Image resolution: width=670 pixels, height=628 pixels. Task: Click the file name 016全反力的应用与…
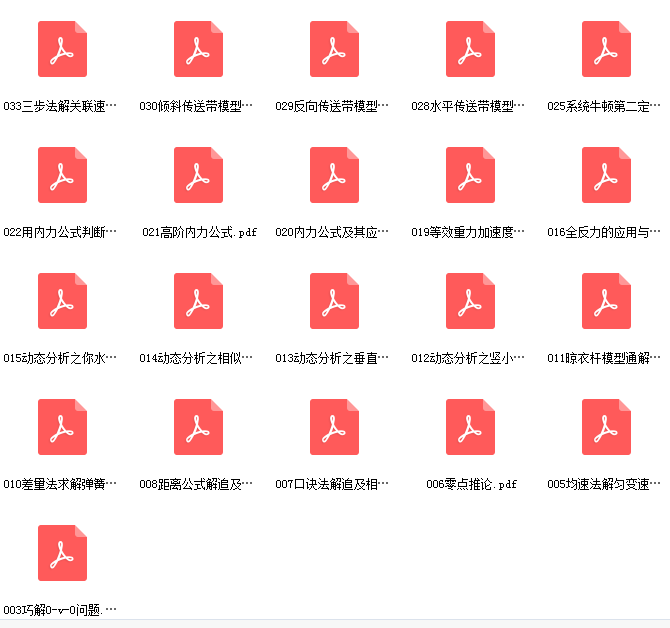604,232
